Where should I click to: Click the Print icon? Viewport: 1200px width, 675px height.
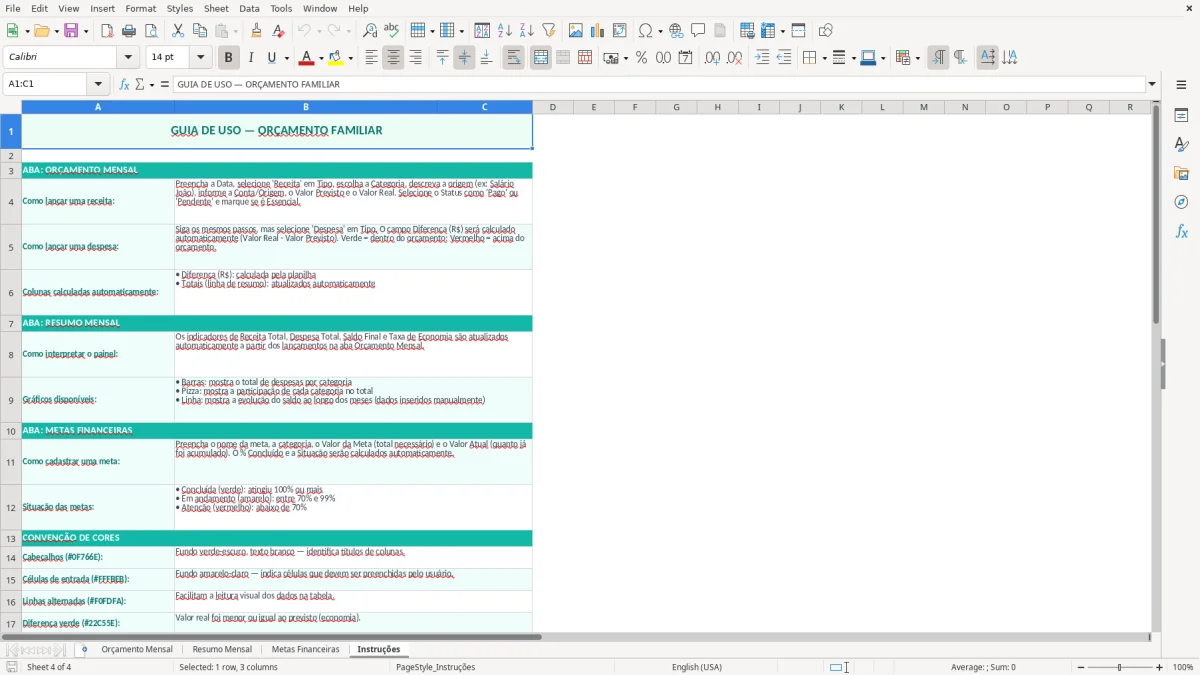coord(129,31)
